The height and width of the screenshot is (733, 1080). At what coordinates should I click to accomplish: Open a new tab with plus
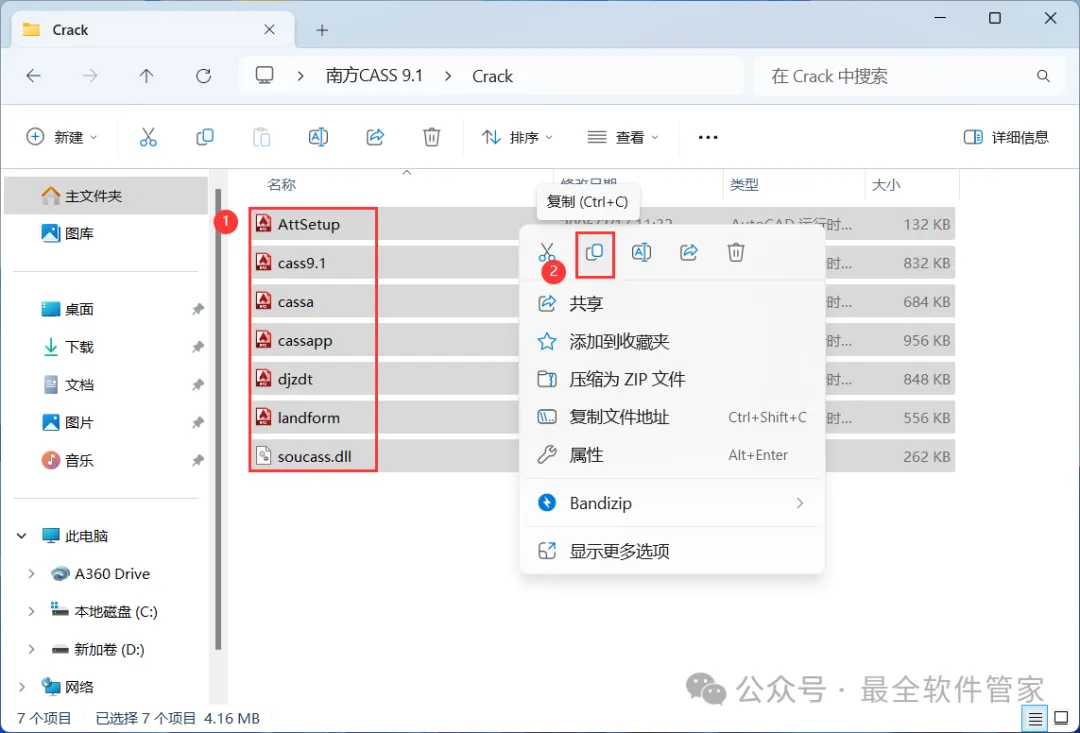coord(322,30)
